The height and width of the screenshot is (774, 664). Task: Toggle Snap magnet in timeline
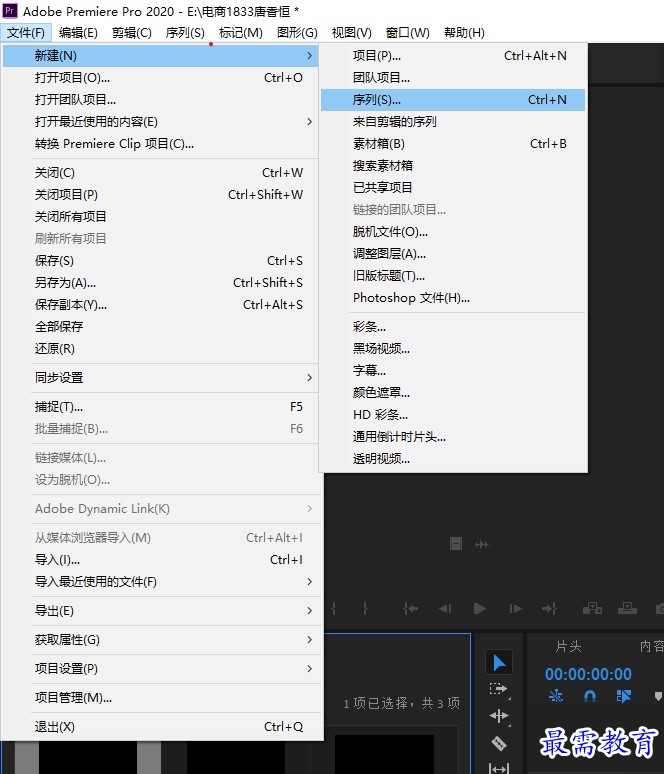pyautogui.click(x=590, y=696)
